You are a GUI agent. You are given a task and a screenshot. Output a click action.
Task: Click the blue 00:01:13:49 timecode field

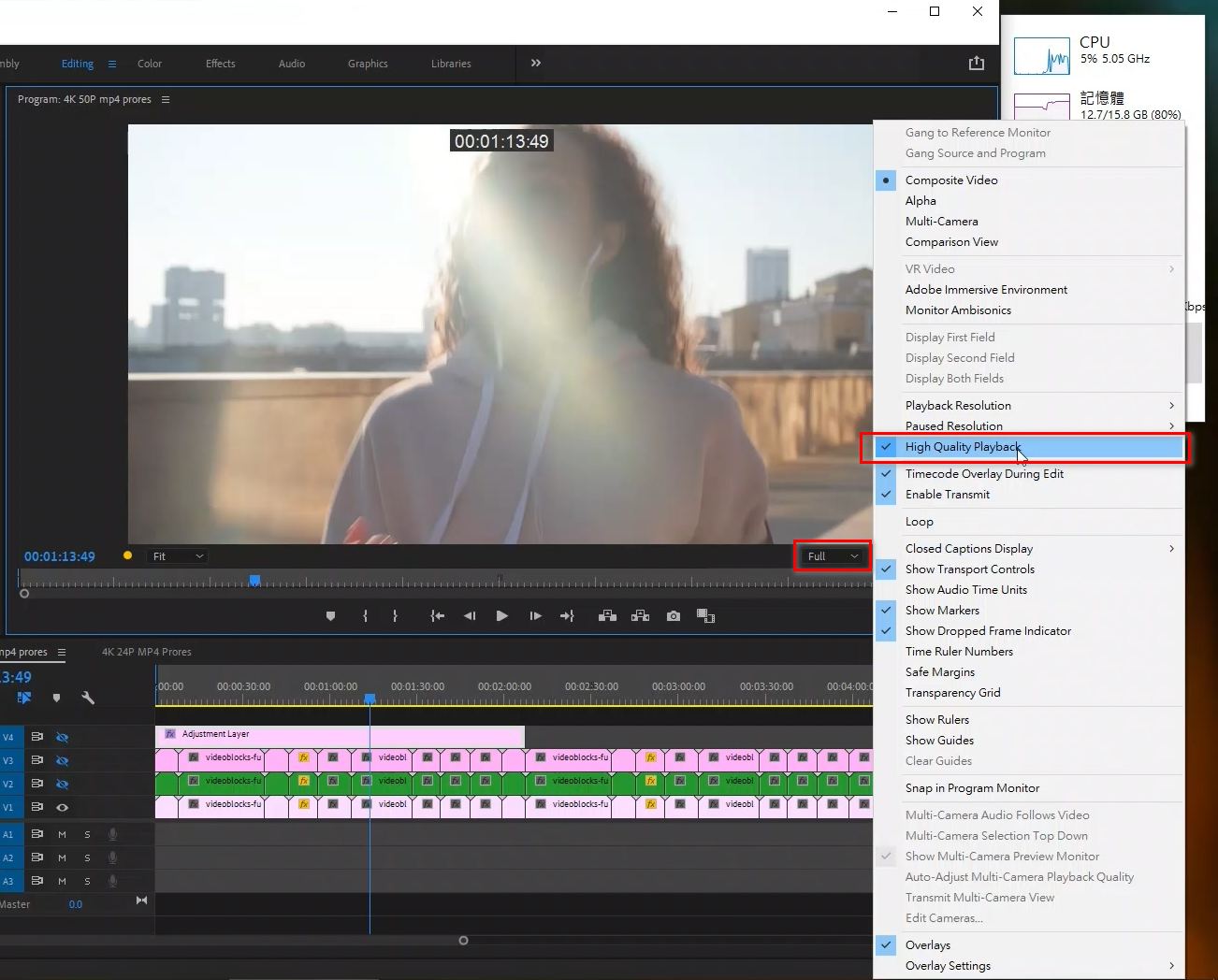click(x=60, y=556)
